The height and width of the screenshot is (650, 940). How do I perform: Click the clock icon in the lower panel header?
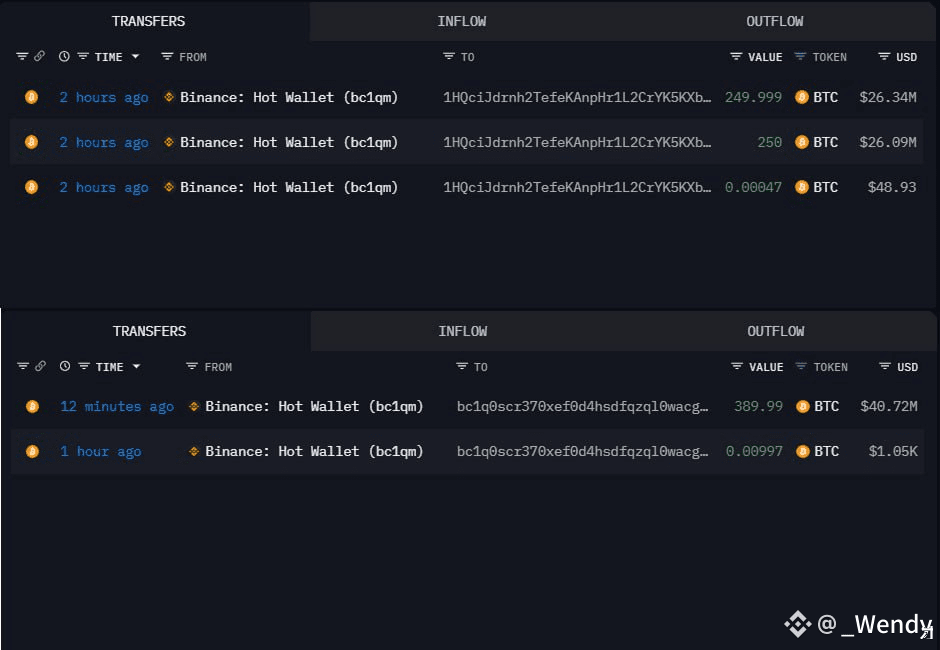click(65, 366)
